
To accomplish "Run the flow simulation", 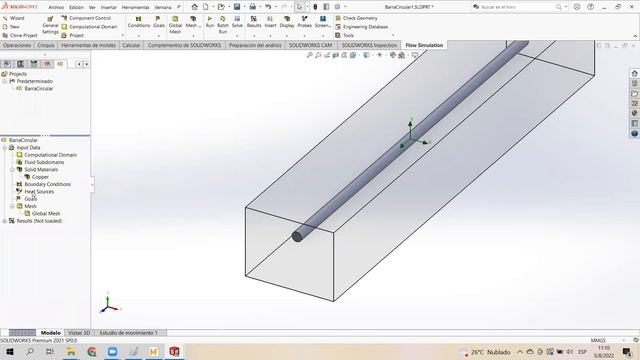I will [210, 22].
